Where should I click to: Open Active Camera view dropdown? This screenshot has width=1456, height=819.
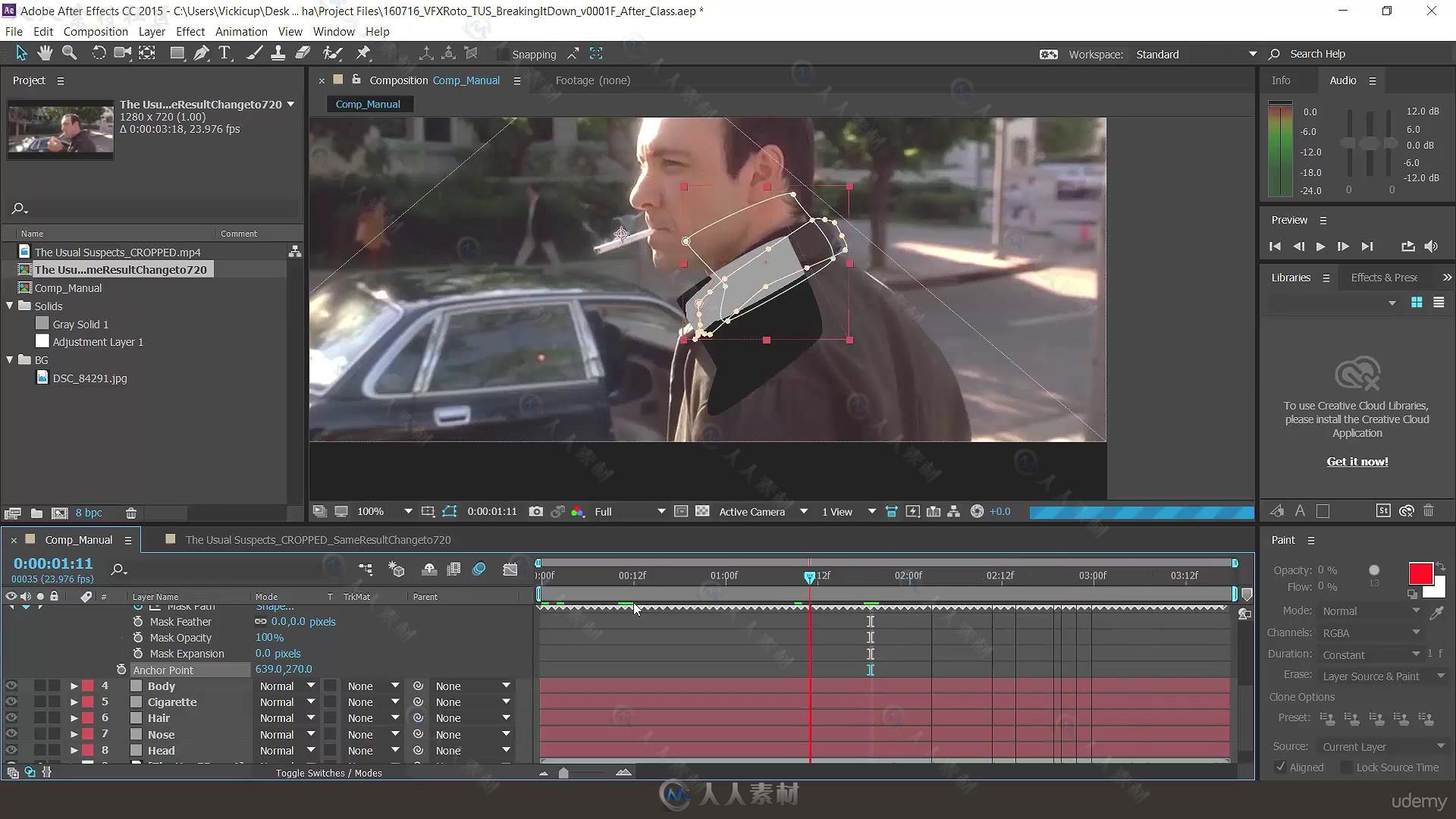click(x=763, y=512)
